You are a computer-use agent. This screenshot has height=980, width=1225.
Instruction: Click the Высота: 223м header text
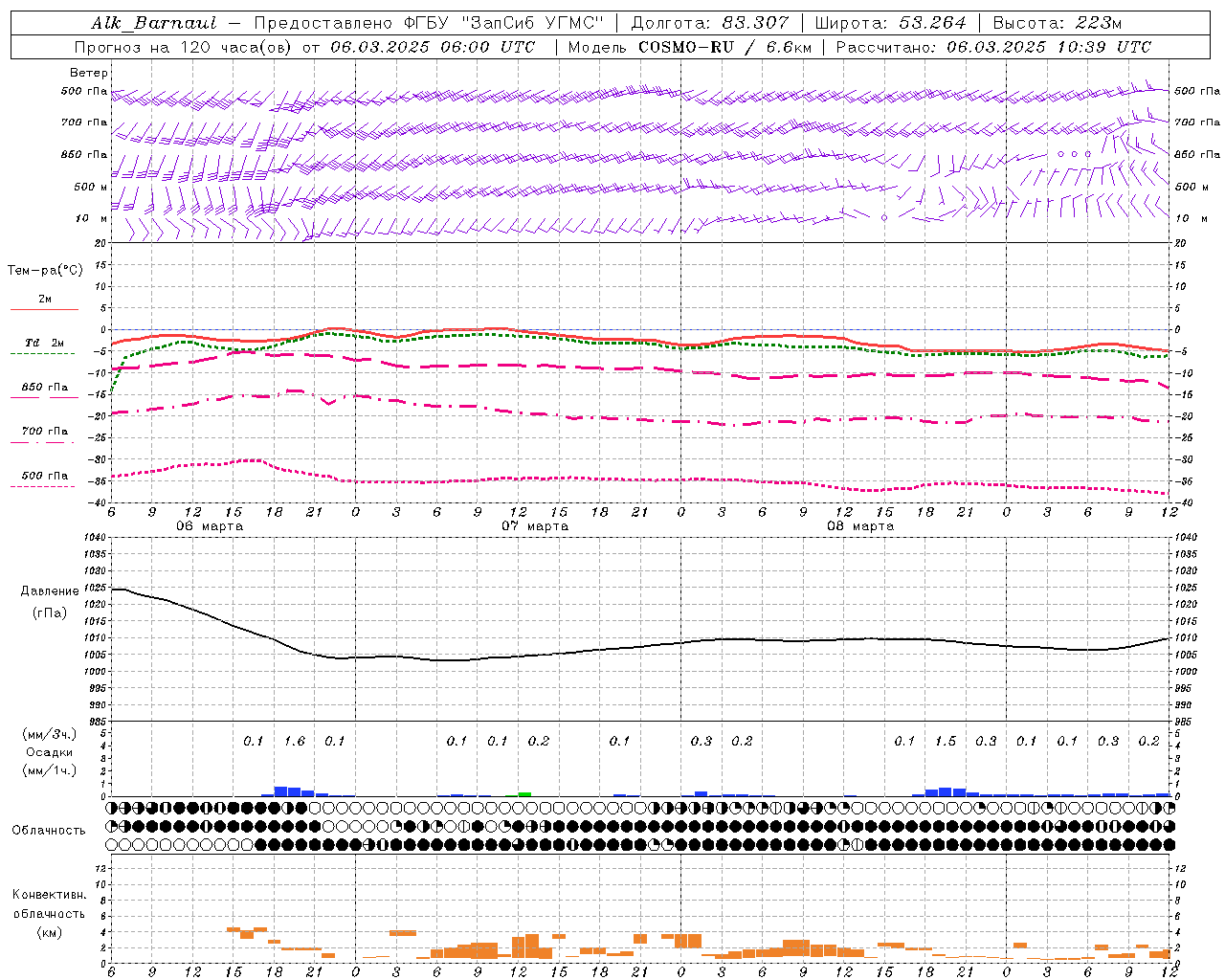tap(1057, 23)
